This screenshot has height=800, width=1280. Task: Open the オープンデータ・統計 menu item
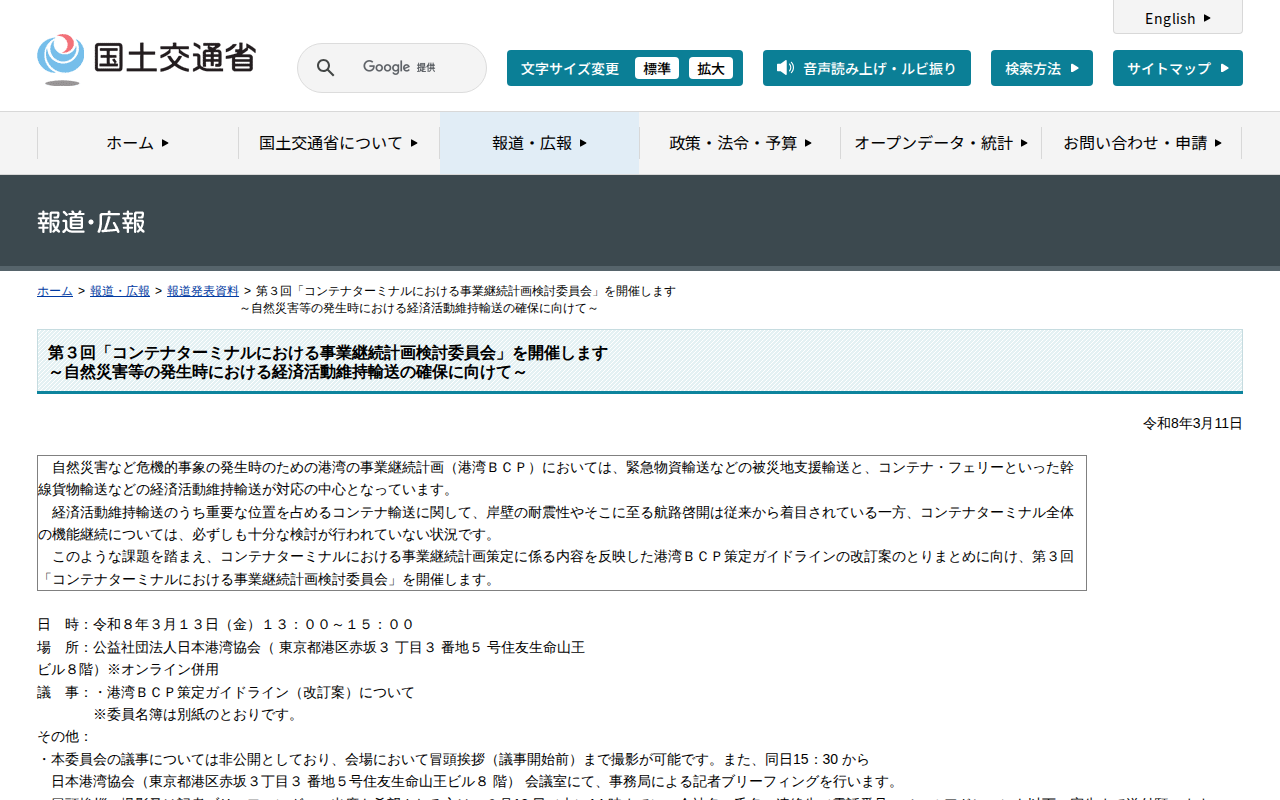[x=941, y=143]
